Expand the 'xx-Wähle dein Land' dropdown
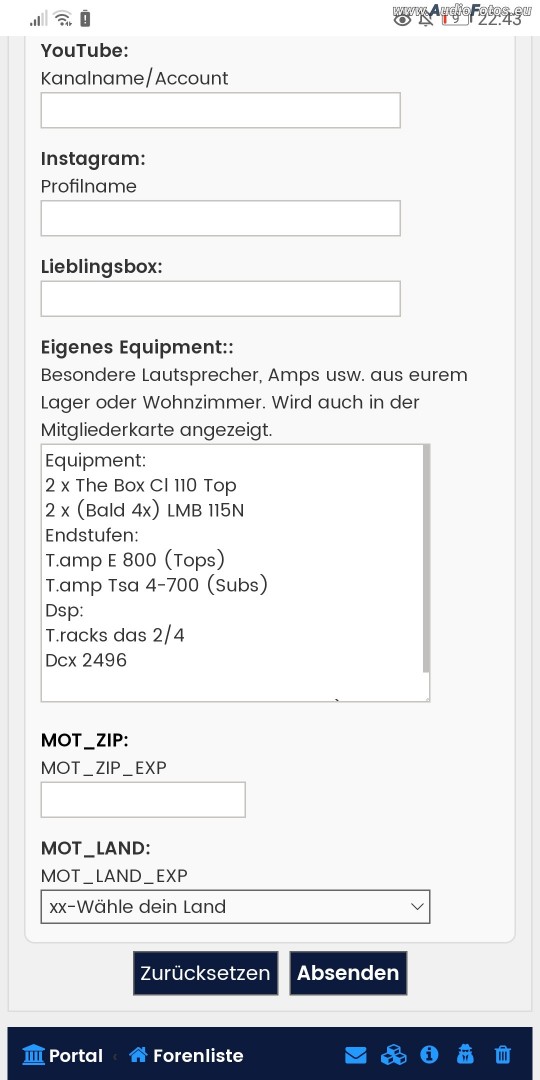The image size is (540, 1080). pos(236,906)
